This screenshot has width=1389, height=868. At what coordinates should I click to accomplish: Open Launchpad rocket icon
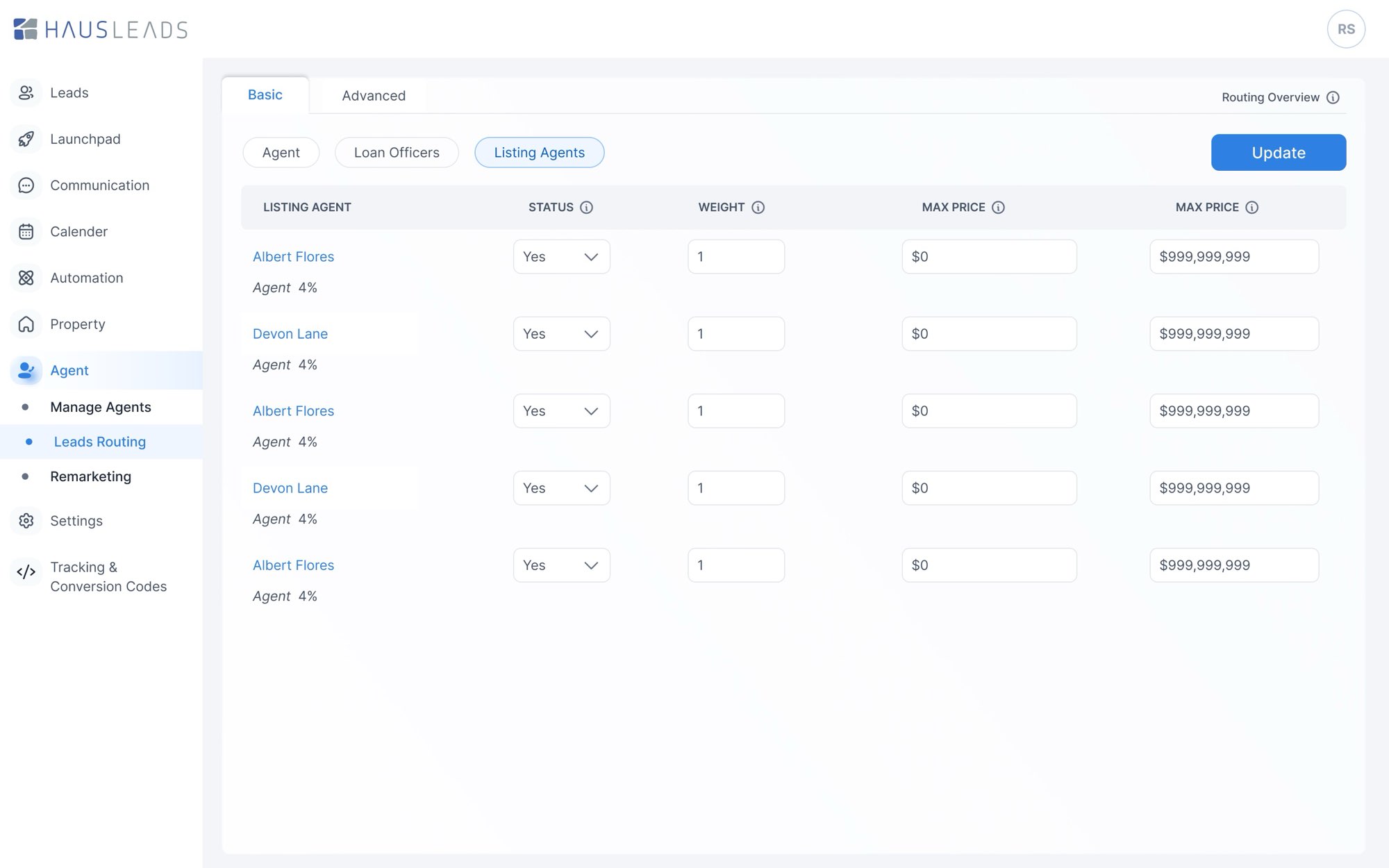pyautogui.click(x=26, y=139)
